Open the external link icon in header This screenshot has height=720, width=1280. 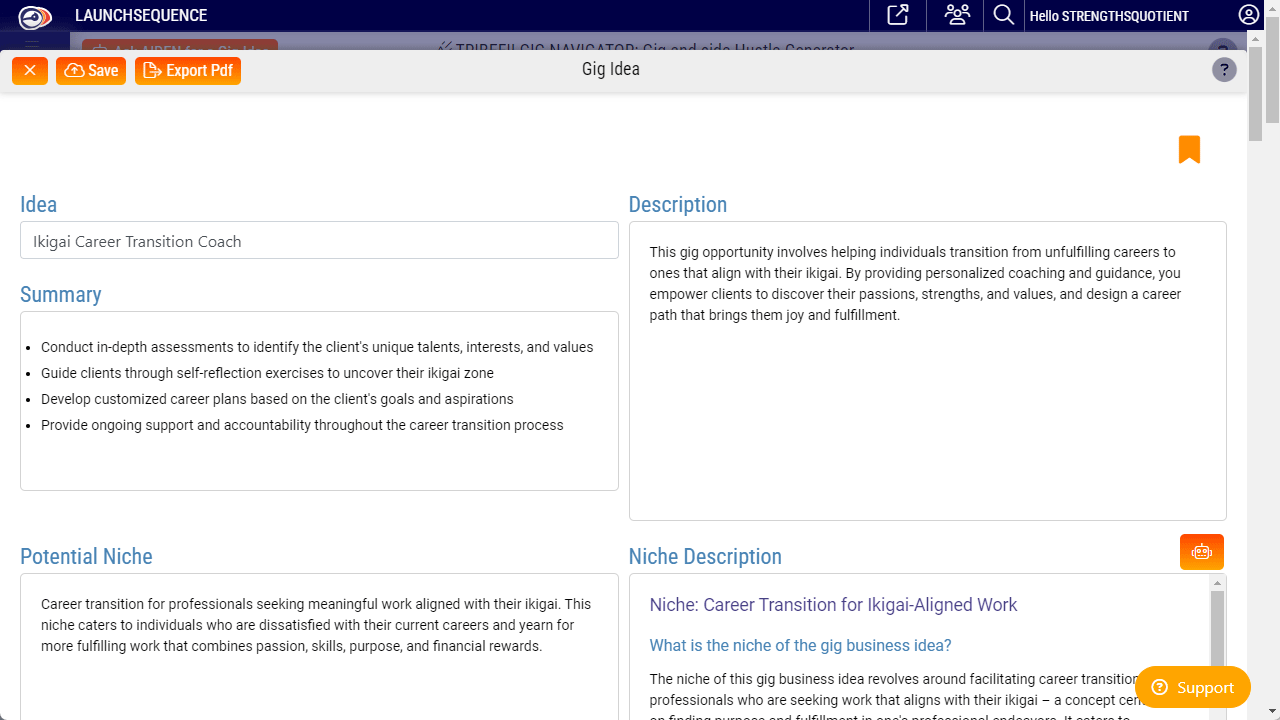coord(898,15)
